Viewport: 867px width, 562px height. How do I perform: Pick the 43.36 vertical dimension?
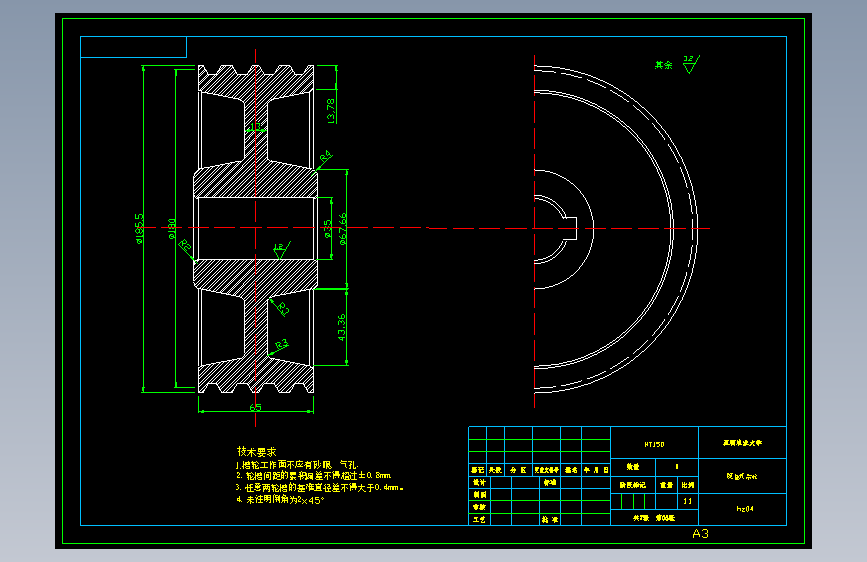tap(342, 327)
